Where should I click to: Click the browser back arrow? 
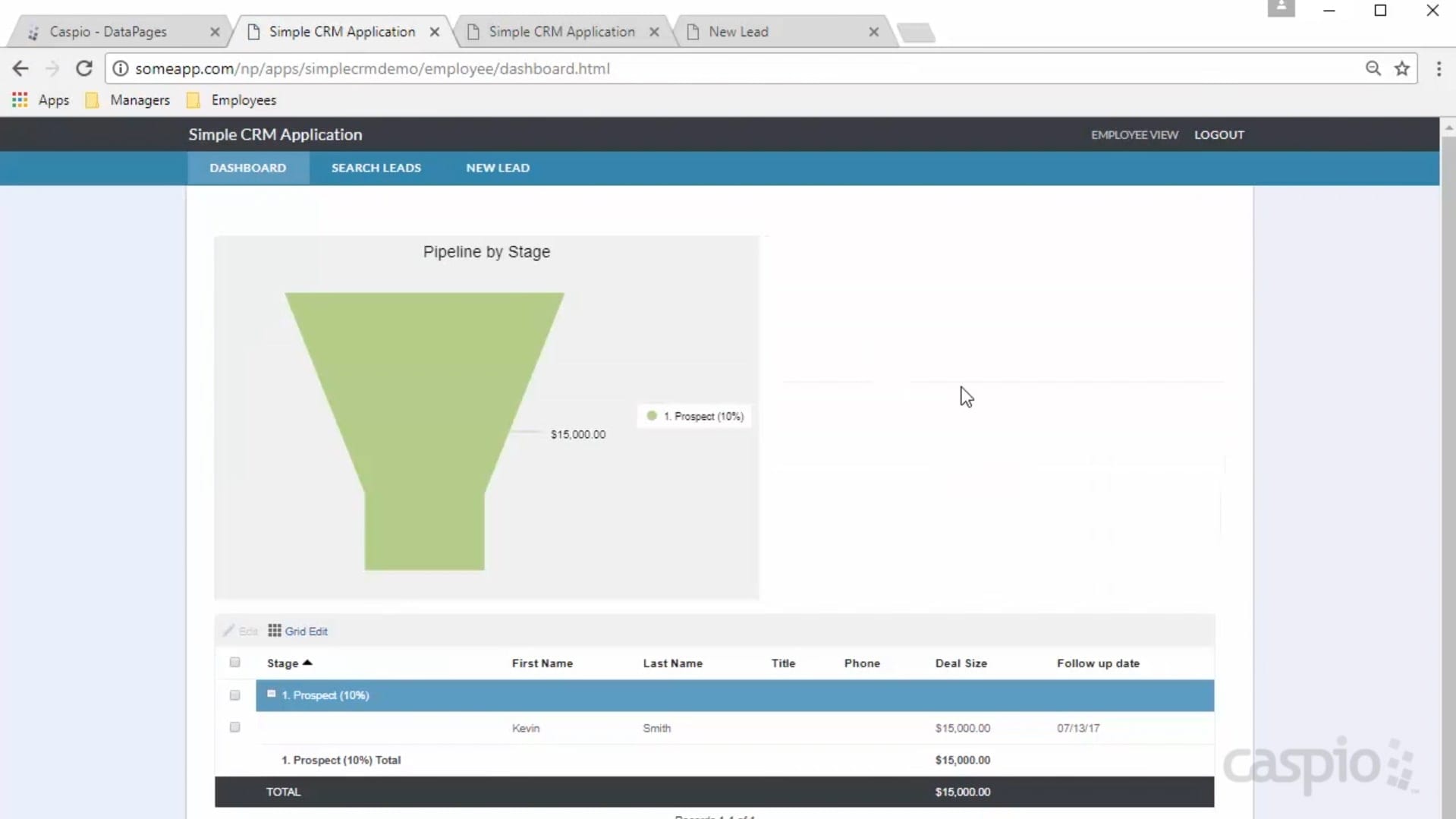(x=20, y=68)
